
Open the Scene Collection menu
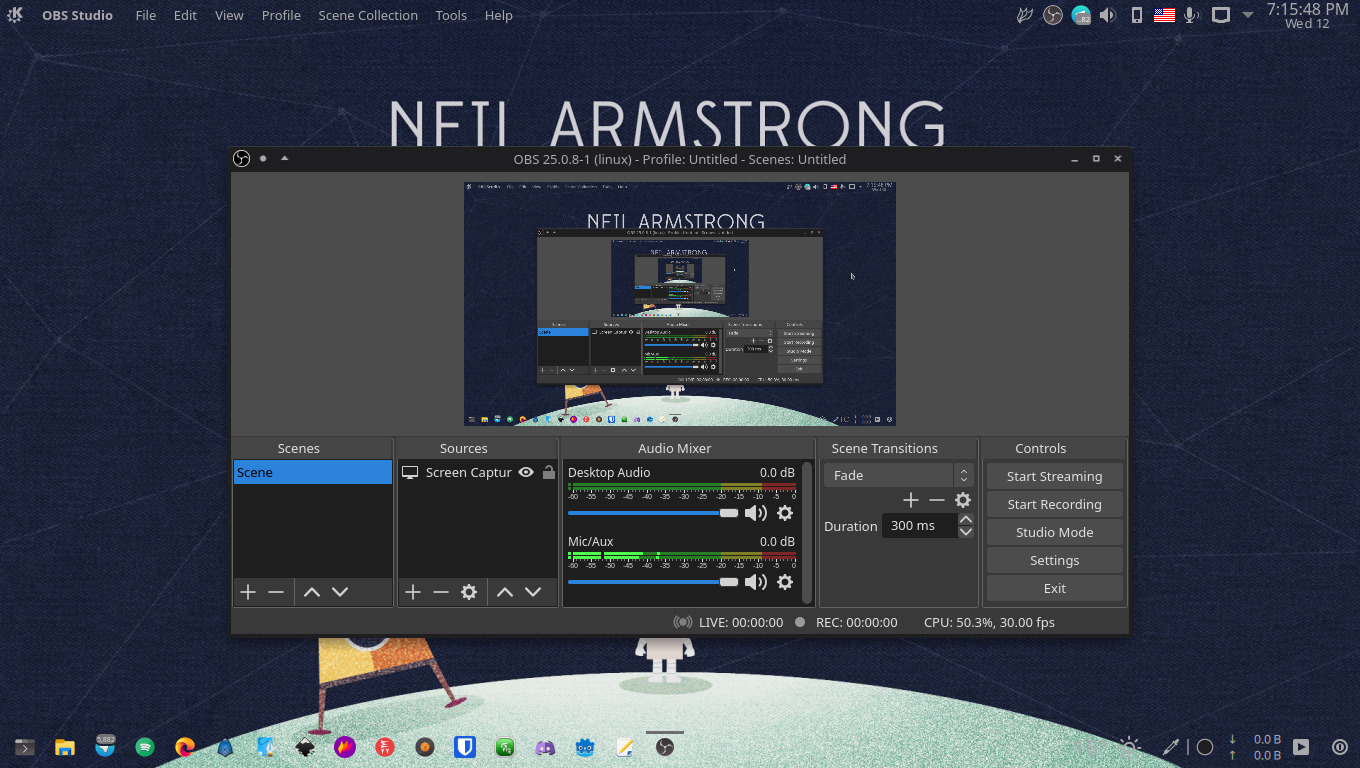368,15
